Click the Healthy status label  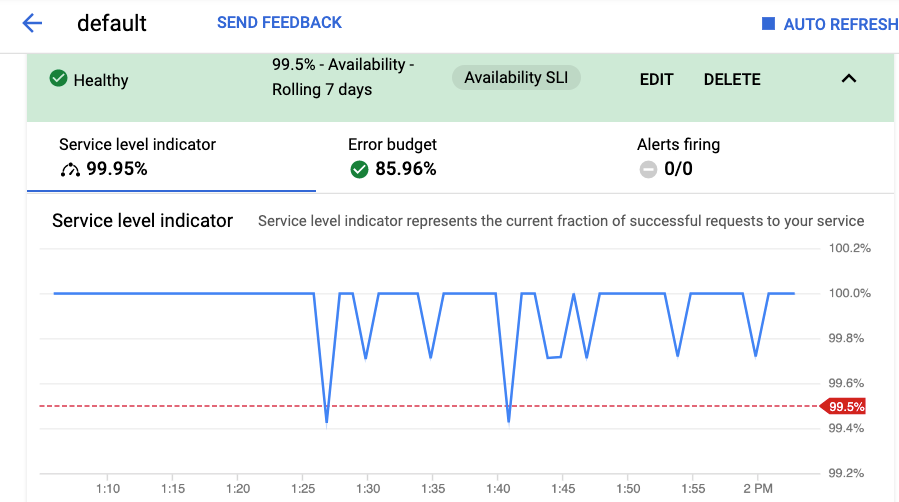point(101,80)
